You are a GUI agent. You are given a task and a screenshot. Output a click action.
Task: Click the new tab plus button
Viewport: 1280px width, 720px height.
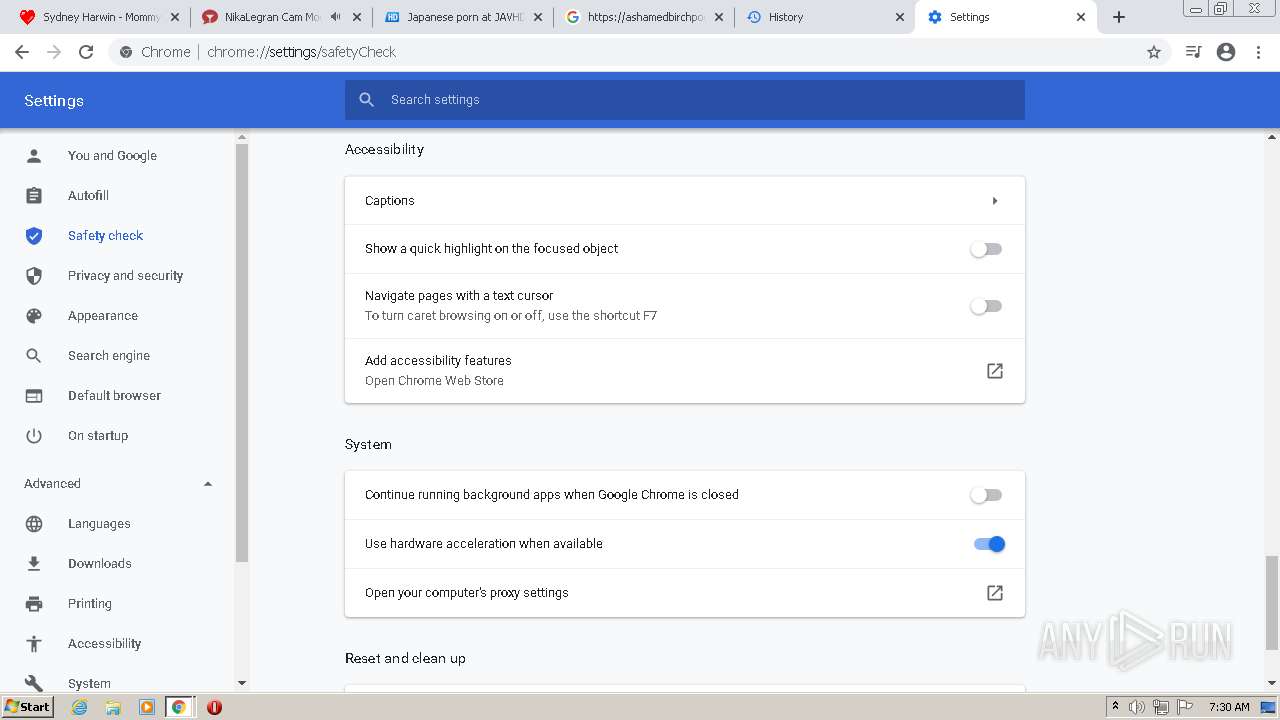point(1119,17)
